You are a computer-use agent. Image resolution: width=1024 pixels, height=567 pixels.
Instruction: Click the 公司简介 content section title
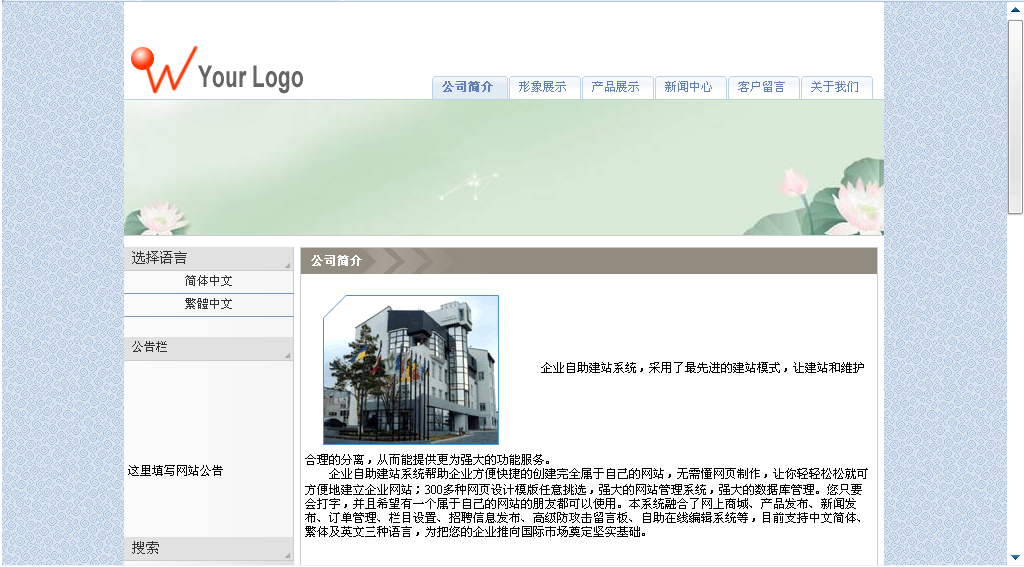336,261
